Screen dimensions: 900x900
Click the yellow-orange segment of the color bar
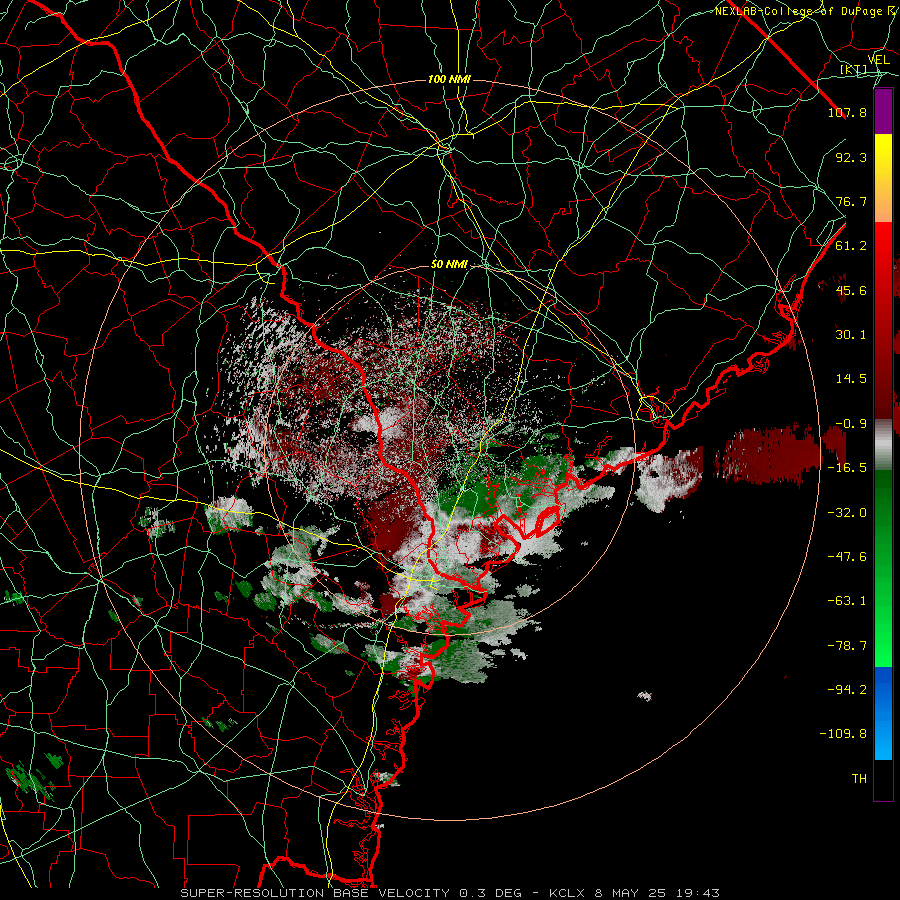tap(883, 178)
